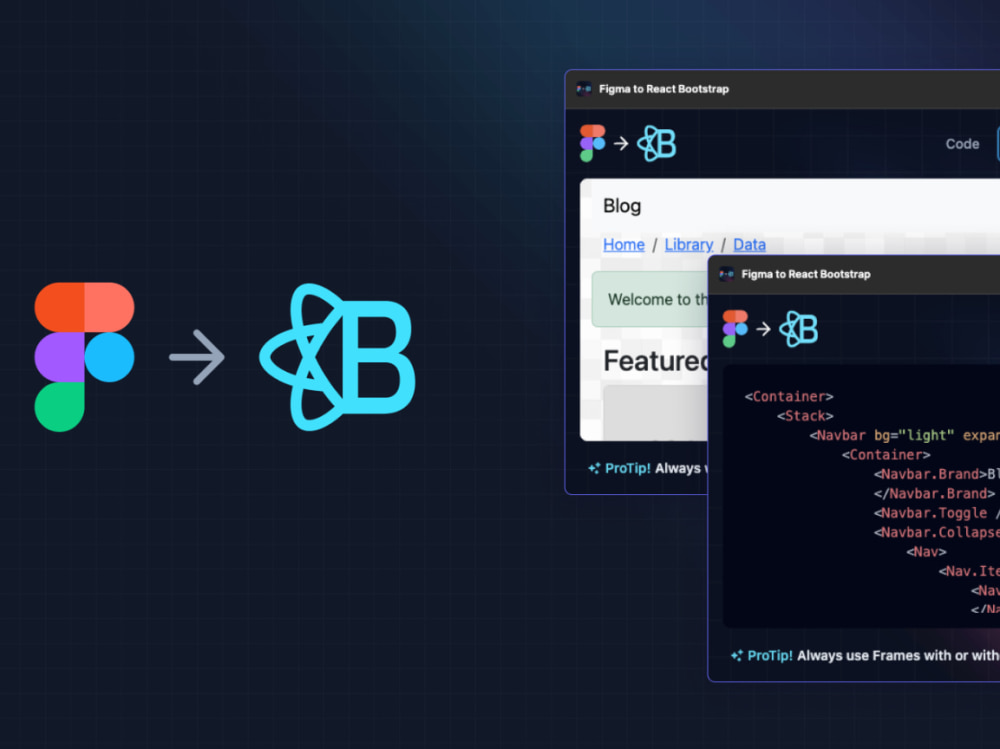Click the front window ProTip text
The image size is (1000, 749).
[x=873, y=656]
